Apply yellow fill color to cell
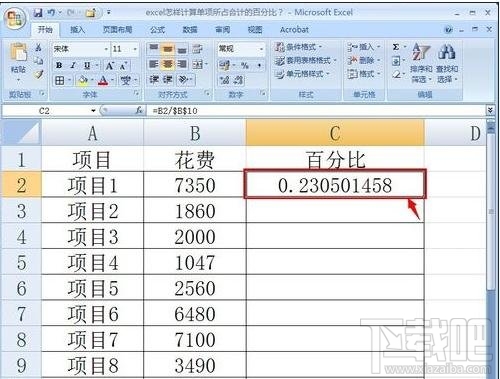This screenshot has width=500, height=379. [x=83, y=80]
